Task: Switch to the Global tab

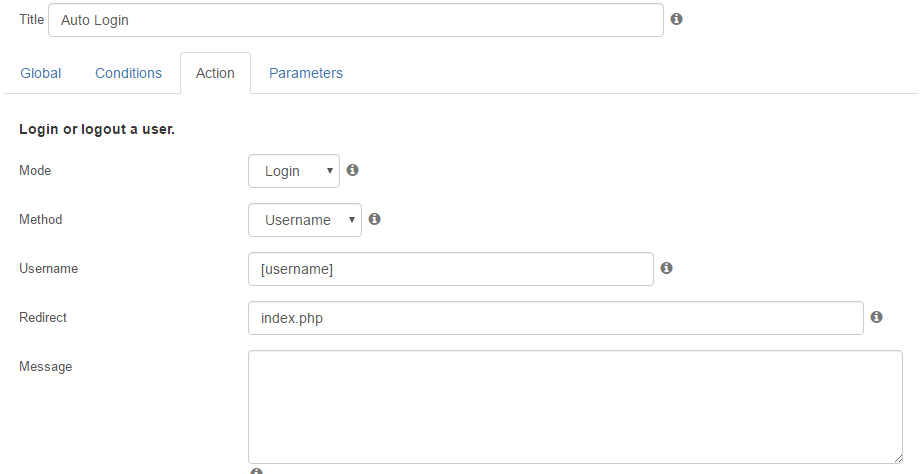Action: click(41, 73)
